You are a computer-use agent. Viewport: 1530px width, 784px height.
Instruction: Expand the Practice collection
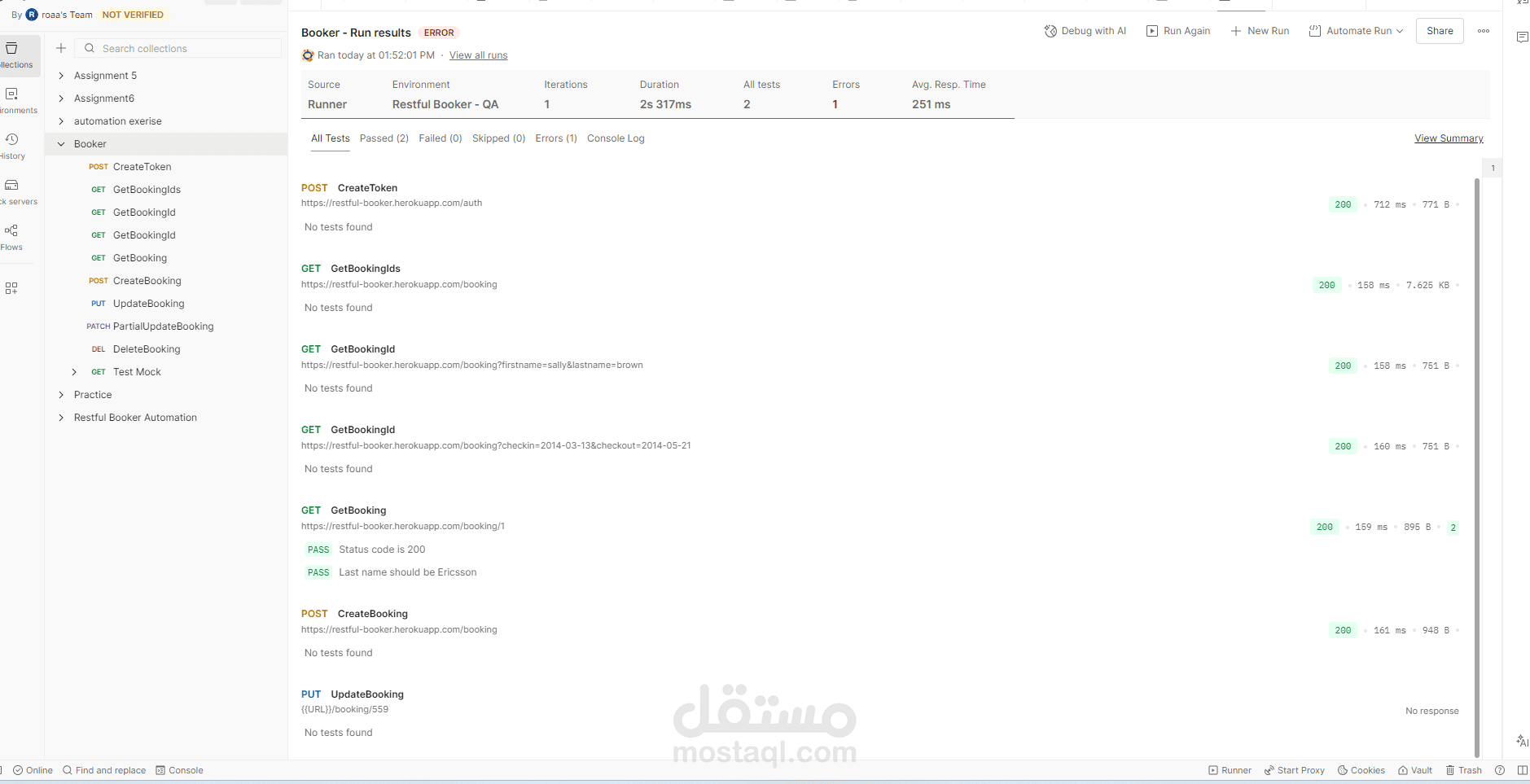pos(61,395)
